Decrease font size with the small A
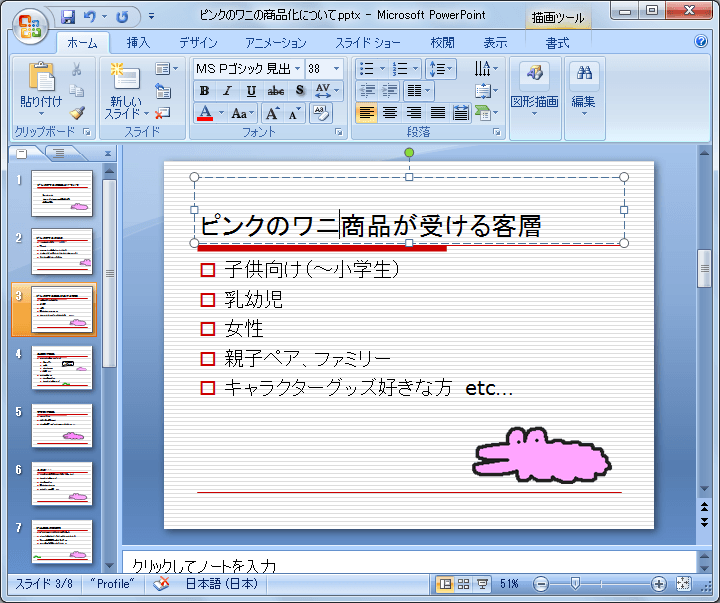Viewport: 720px width, 603px height. click(x=294, y=113)
